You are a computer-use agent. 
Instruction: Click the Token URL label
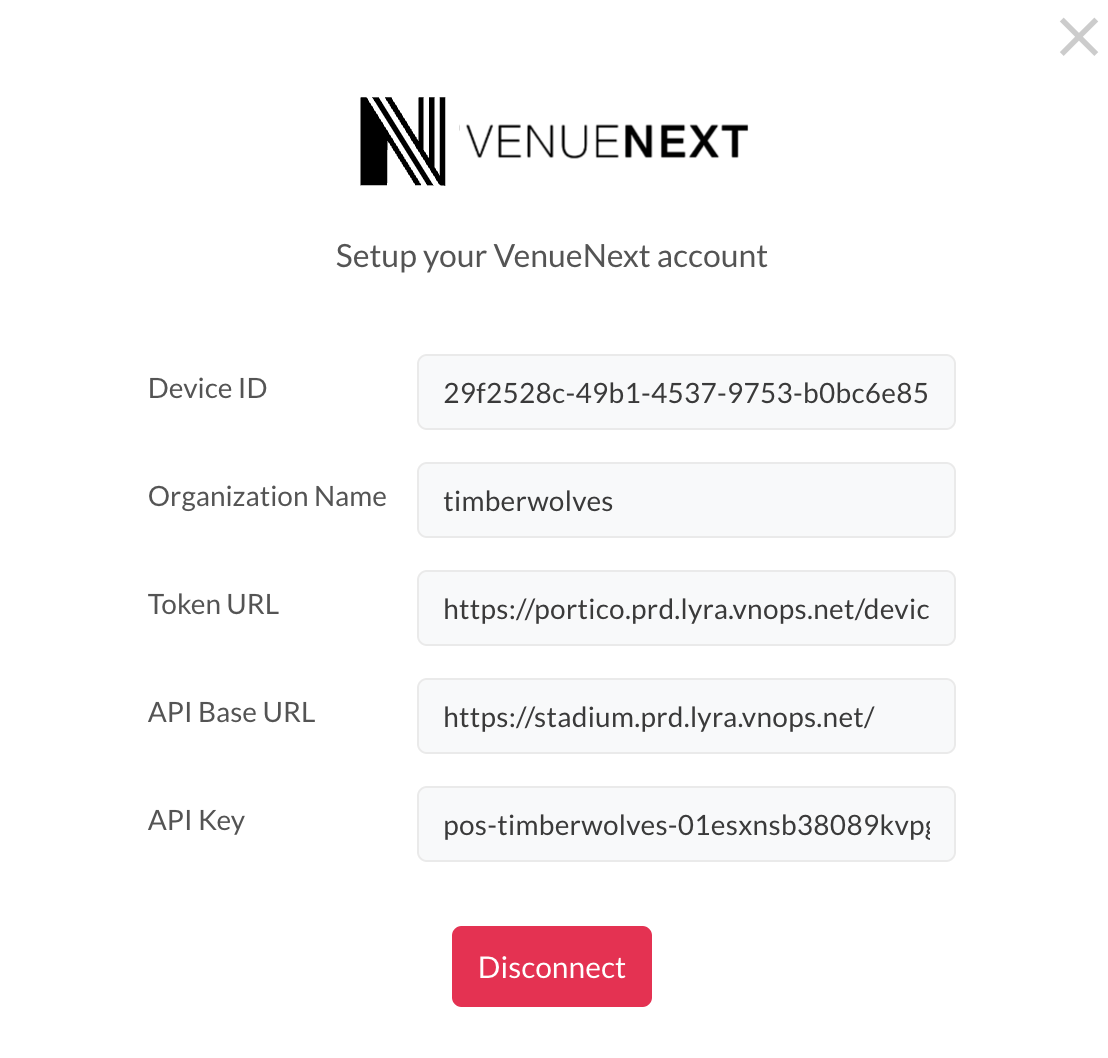coord(213,604)
